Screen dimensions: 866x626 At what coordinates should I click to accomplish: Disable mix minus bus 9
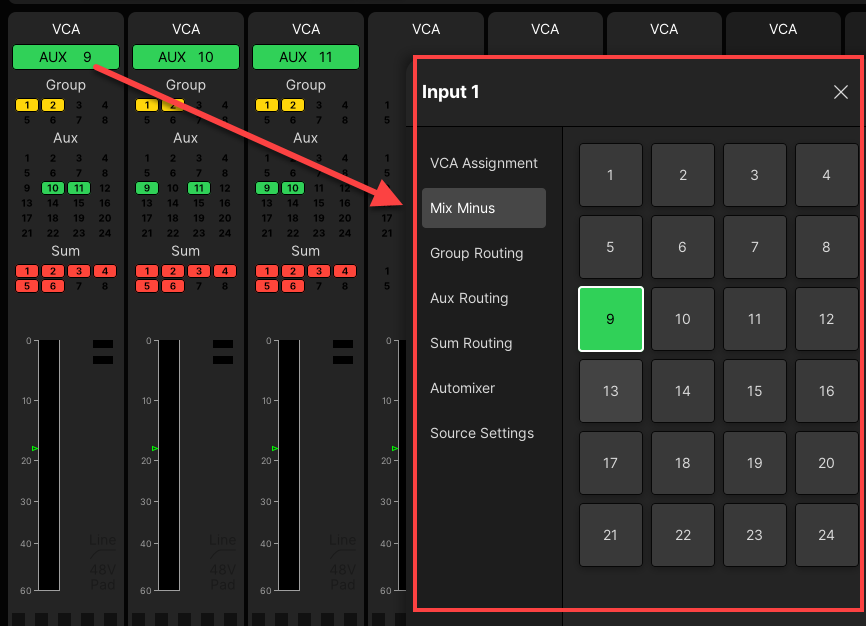[x=610, y=320]
